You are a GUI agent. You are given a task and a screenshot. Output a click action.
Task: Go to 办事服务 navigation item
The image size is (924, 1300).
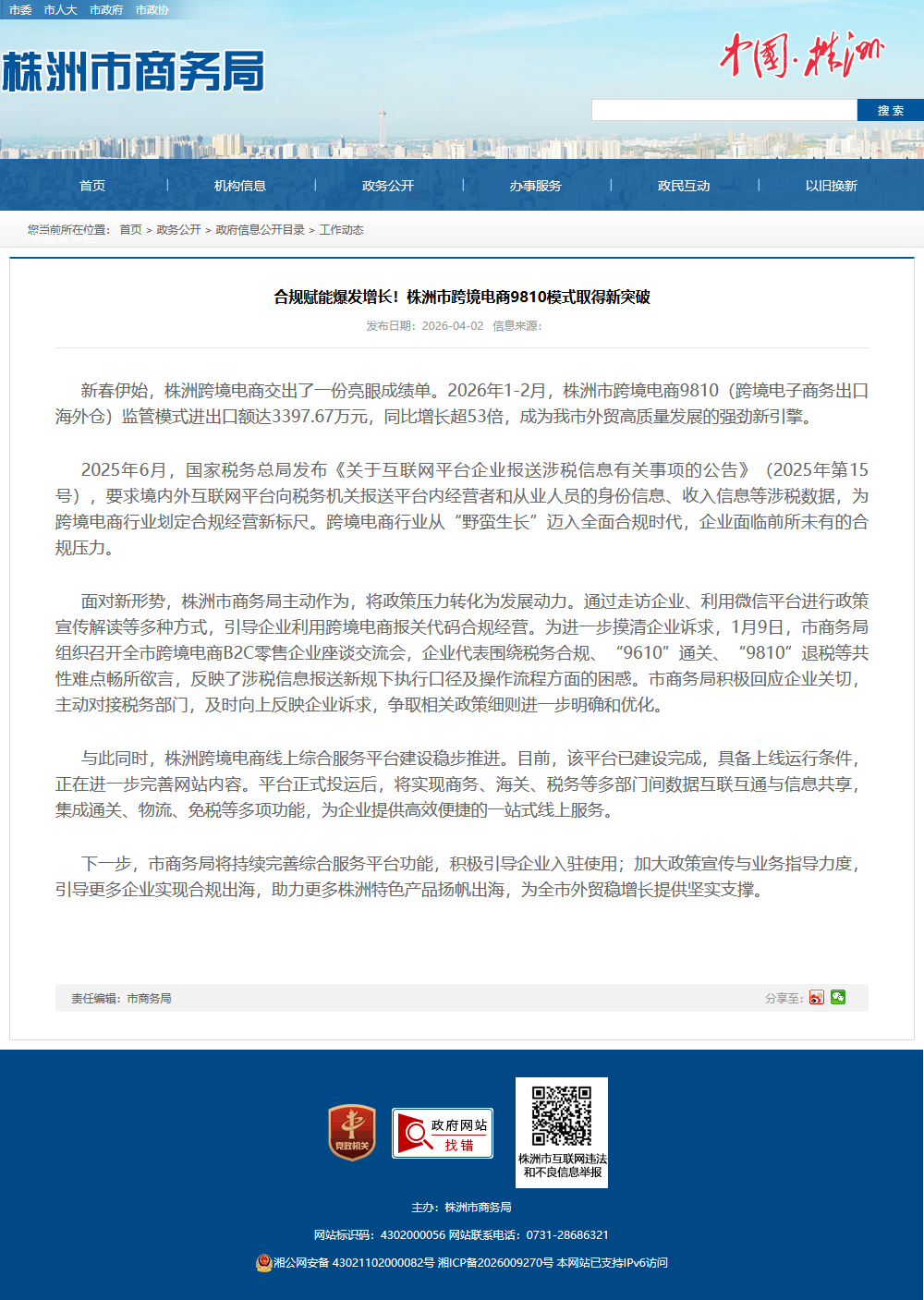536,186
